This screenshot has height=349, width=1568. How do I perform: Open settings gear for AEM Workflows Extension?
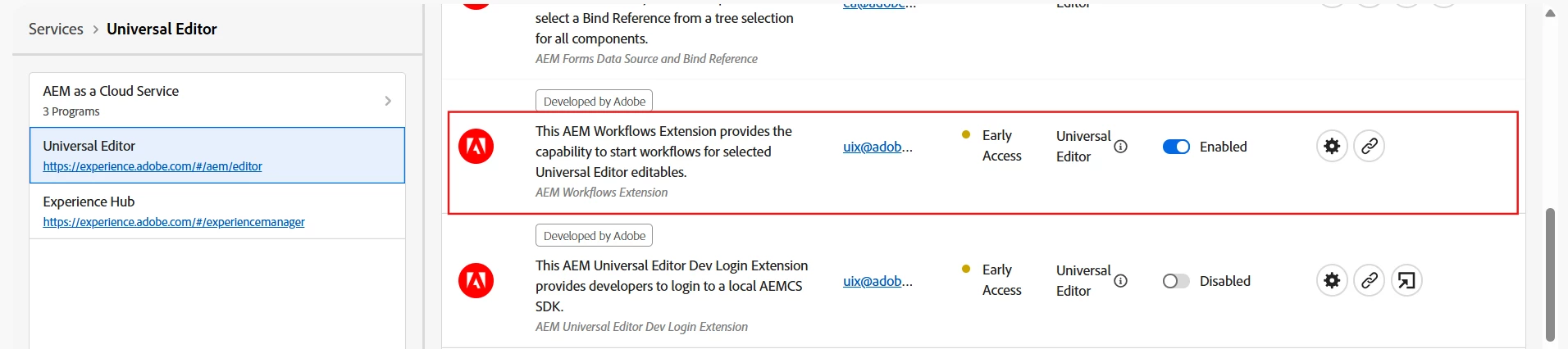tap(1332, 147)
